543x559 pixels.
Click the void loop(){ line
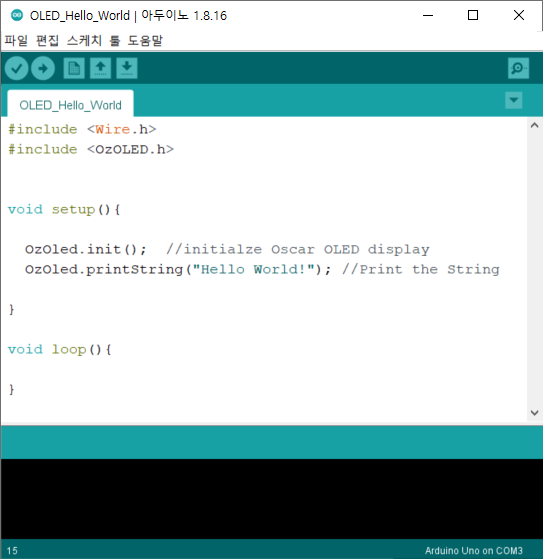[60, 349]
